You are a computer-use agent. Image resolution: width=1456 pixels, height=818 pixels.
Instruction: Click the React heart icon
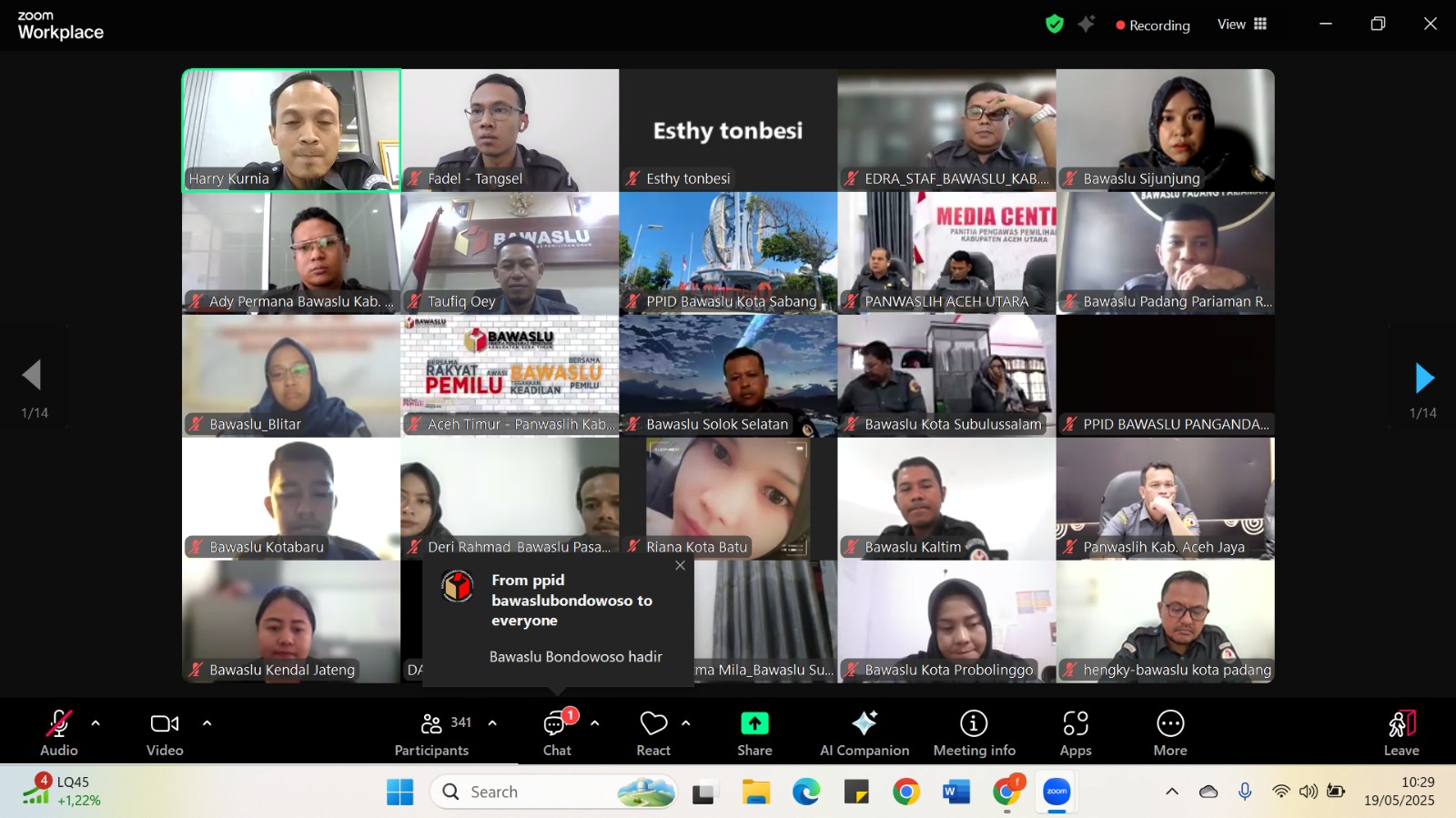(653, 732)
